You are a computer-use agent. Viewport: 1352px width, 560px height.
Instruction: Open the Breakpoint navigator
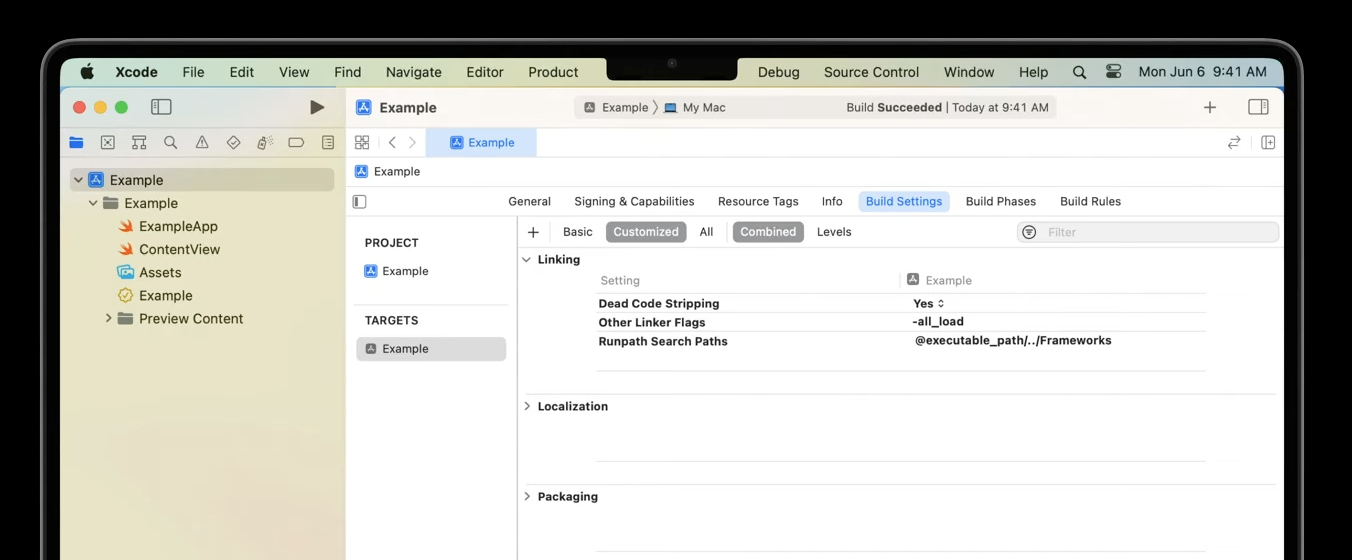pyautogui.click(x=296, y=142)
